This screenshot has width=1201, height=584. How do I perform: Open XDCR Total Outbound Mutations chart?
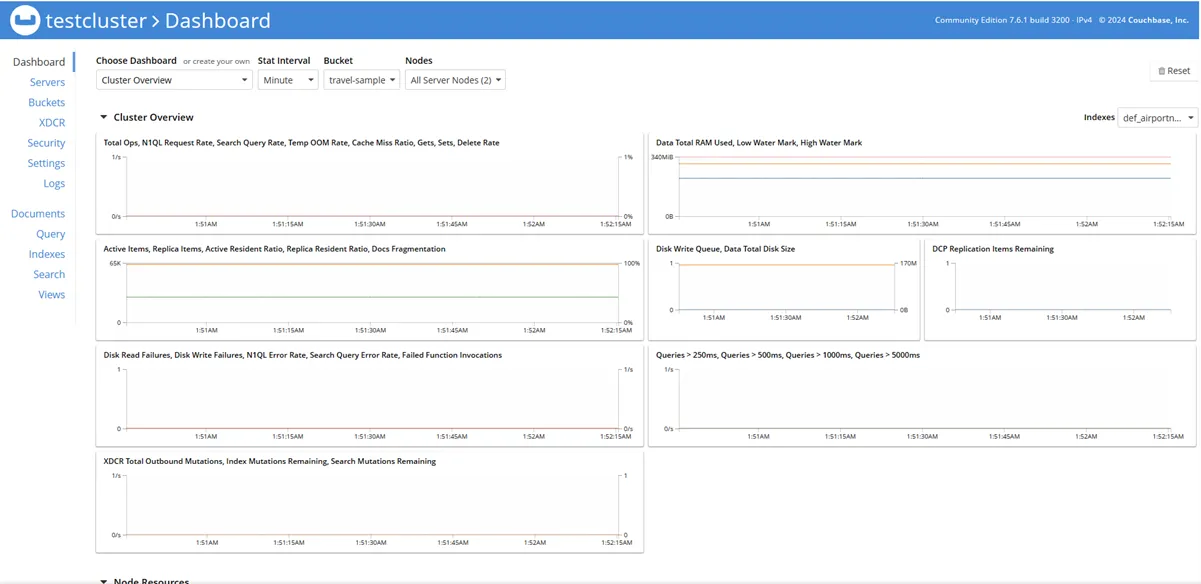click(x=370, y=500)
